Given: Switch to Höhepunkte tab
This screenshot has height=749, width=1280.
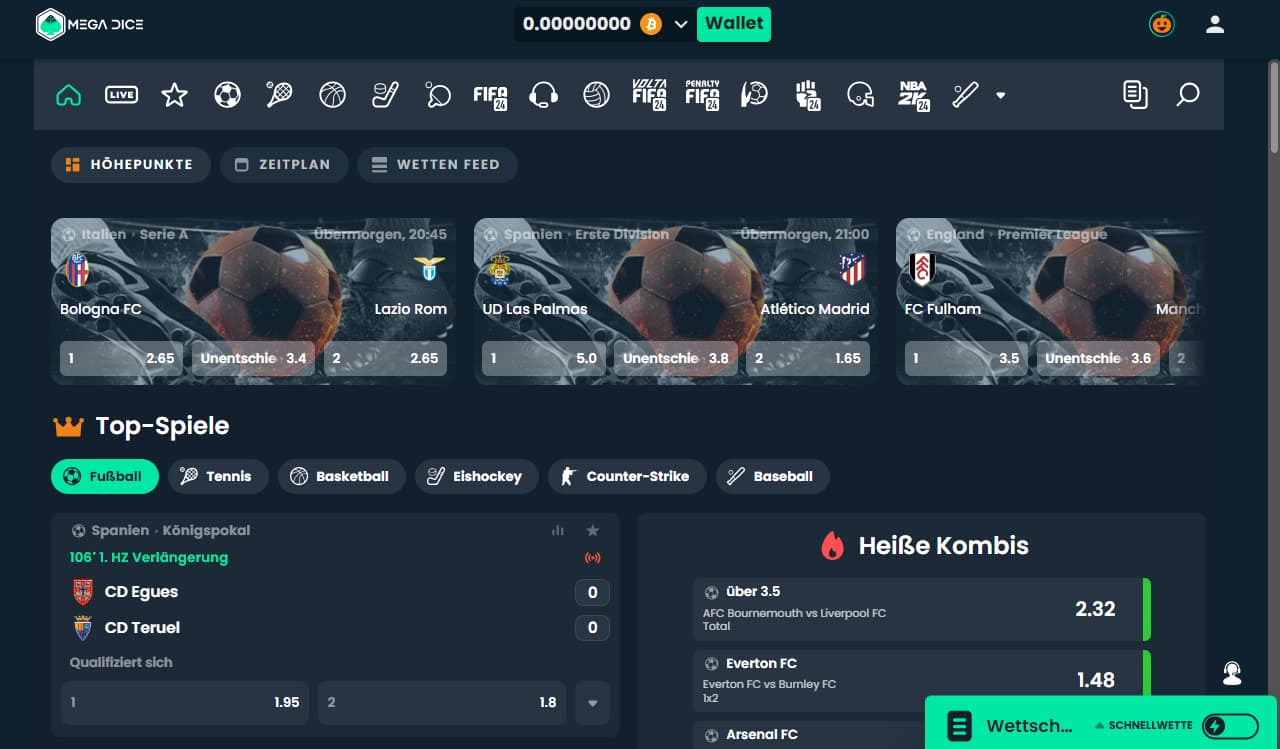Looking at the screenshot, I should (x=130, y=165).
